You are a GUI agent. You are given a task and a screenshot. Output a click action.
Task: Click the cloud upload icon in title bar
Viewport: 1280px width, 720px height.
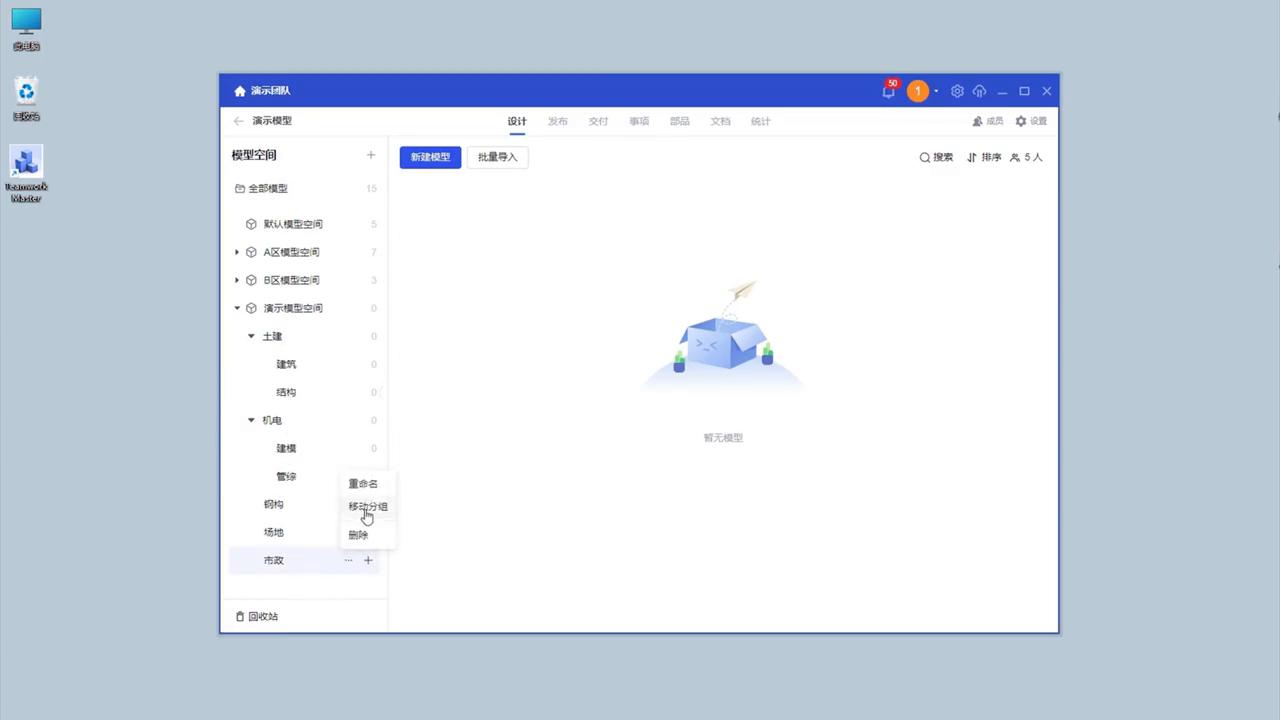tap(979, 91)
